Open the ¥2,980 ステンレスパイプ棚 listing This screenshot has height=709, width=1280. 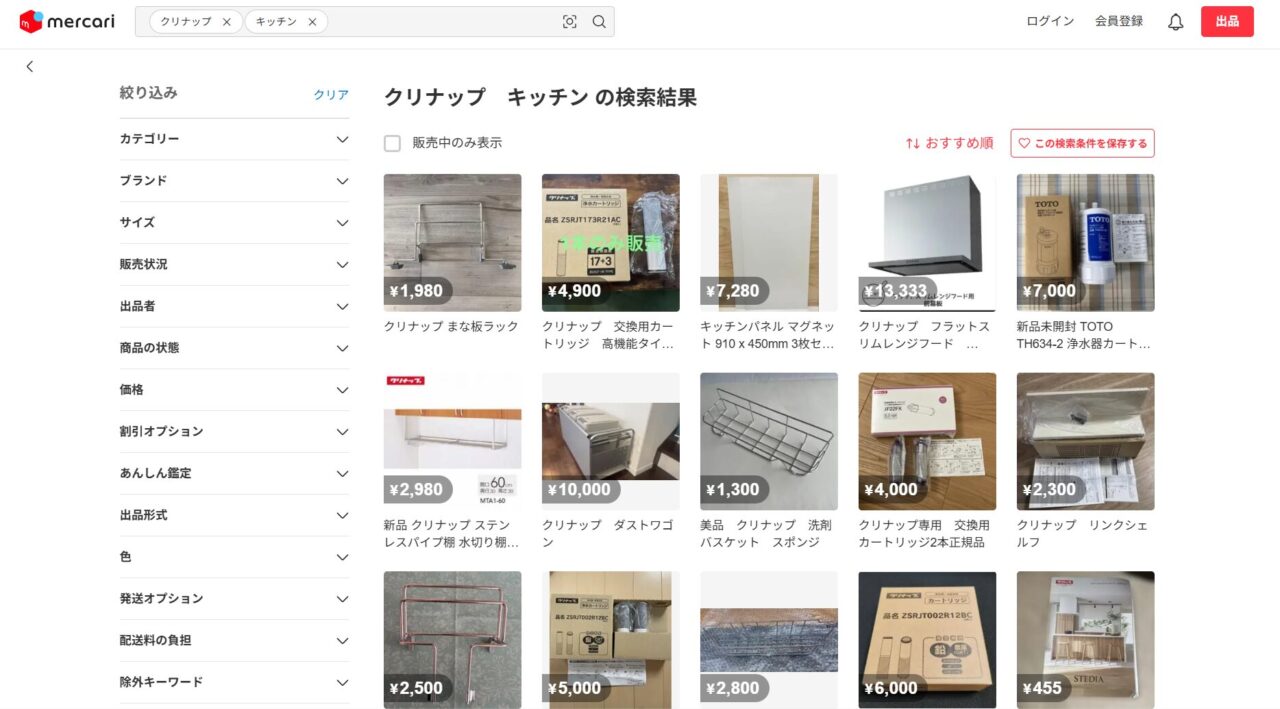(x=452, y=442)
